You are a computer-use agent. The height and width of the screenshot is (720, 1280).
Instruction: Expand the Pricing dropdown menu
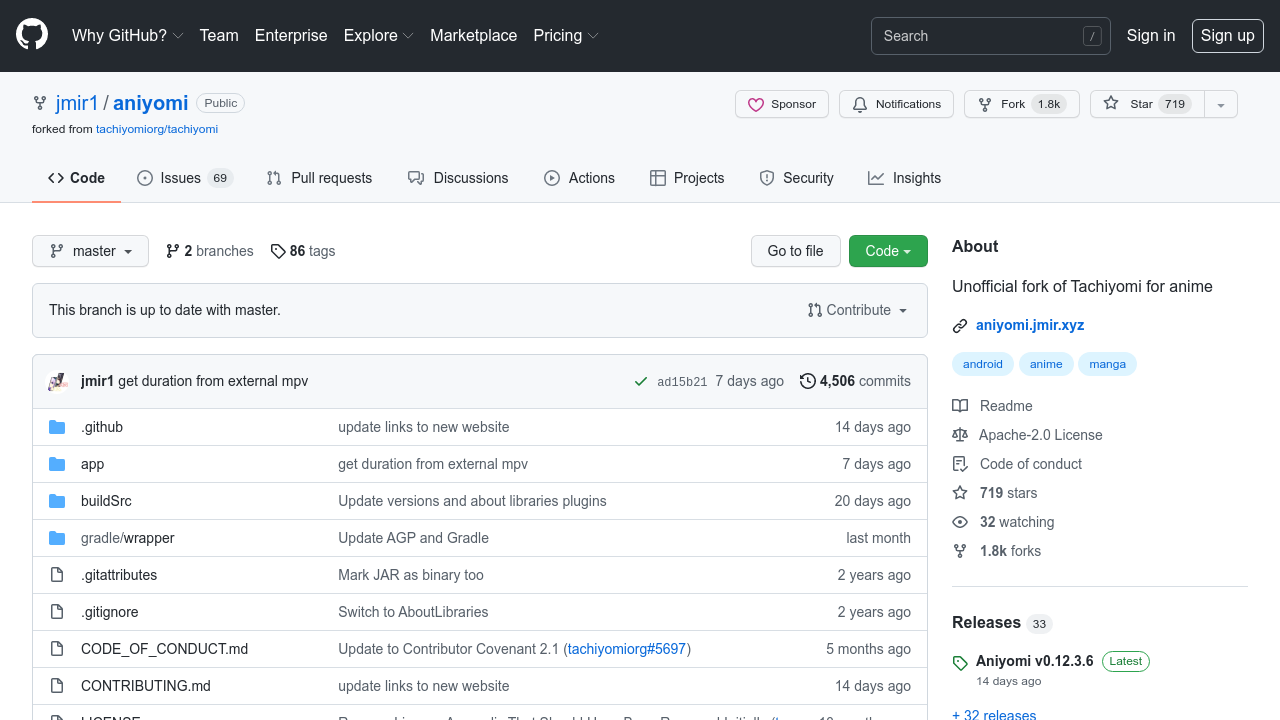tap(566, 35)
